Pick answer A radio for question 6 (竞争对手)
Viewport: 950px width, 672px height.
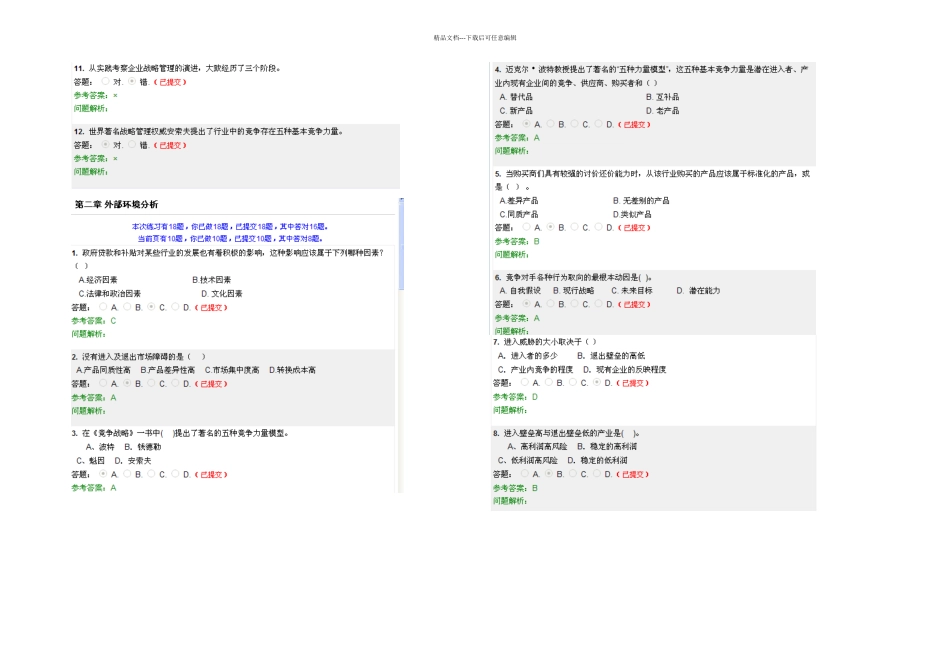click(x=526, y=304)
